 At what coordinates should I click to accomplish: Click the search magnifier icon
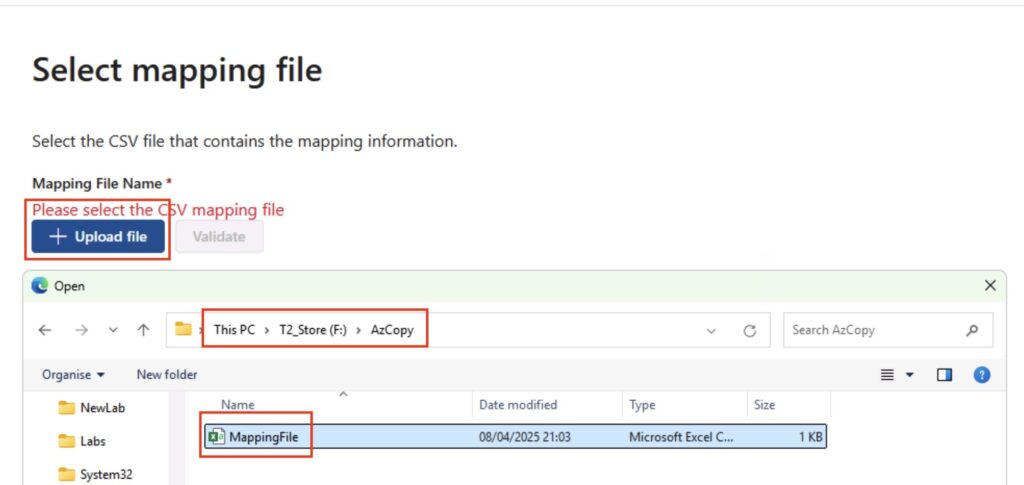point(972,330)
